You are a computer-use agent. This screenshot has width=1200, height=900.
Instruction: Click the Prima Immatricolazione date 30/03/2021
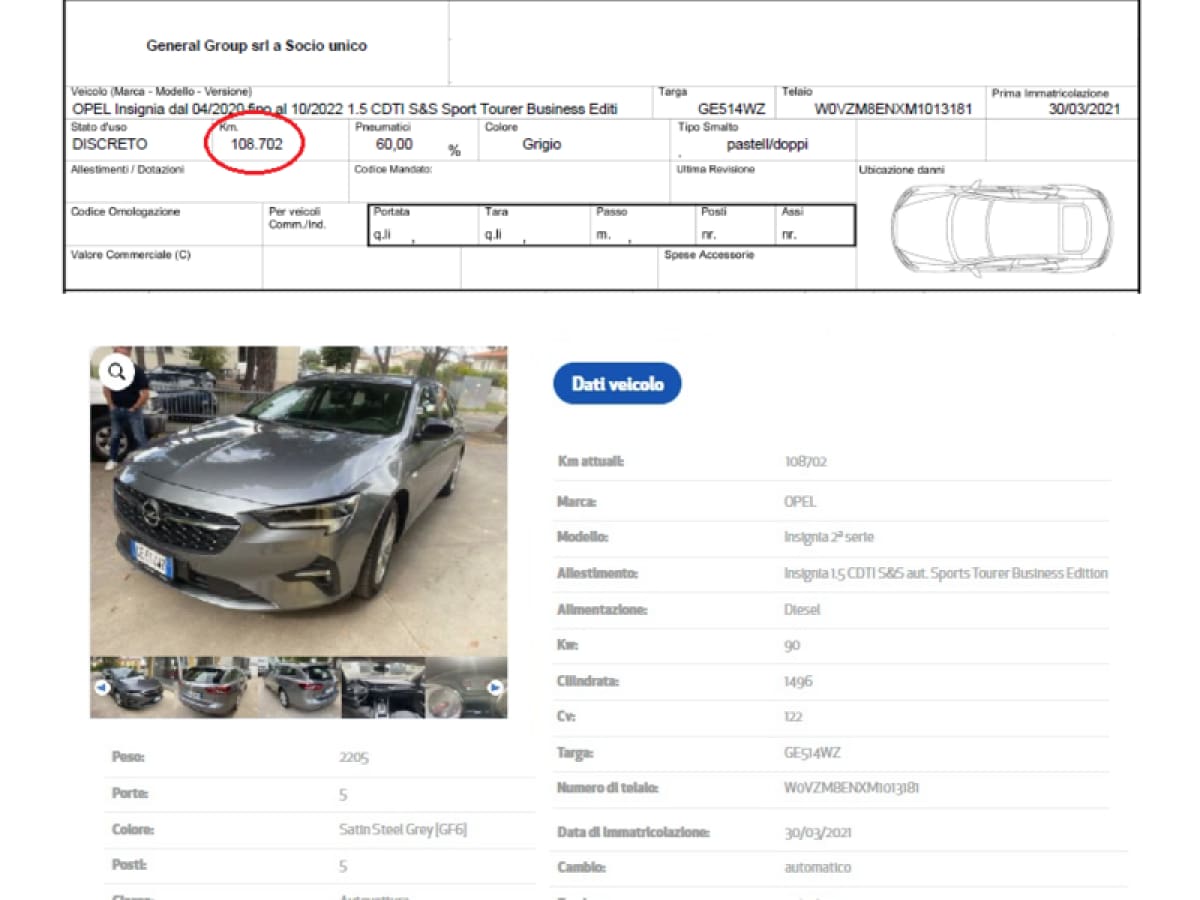pyautogui.click(x=1084, y=109)
